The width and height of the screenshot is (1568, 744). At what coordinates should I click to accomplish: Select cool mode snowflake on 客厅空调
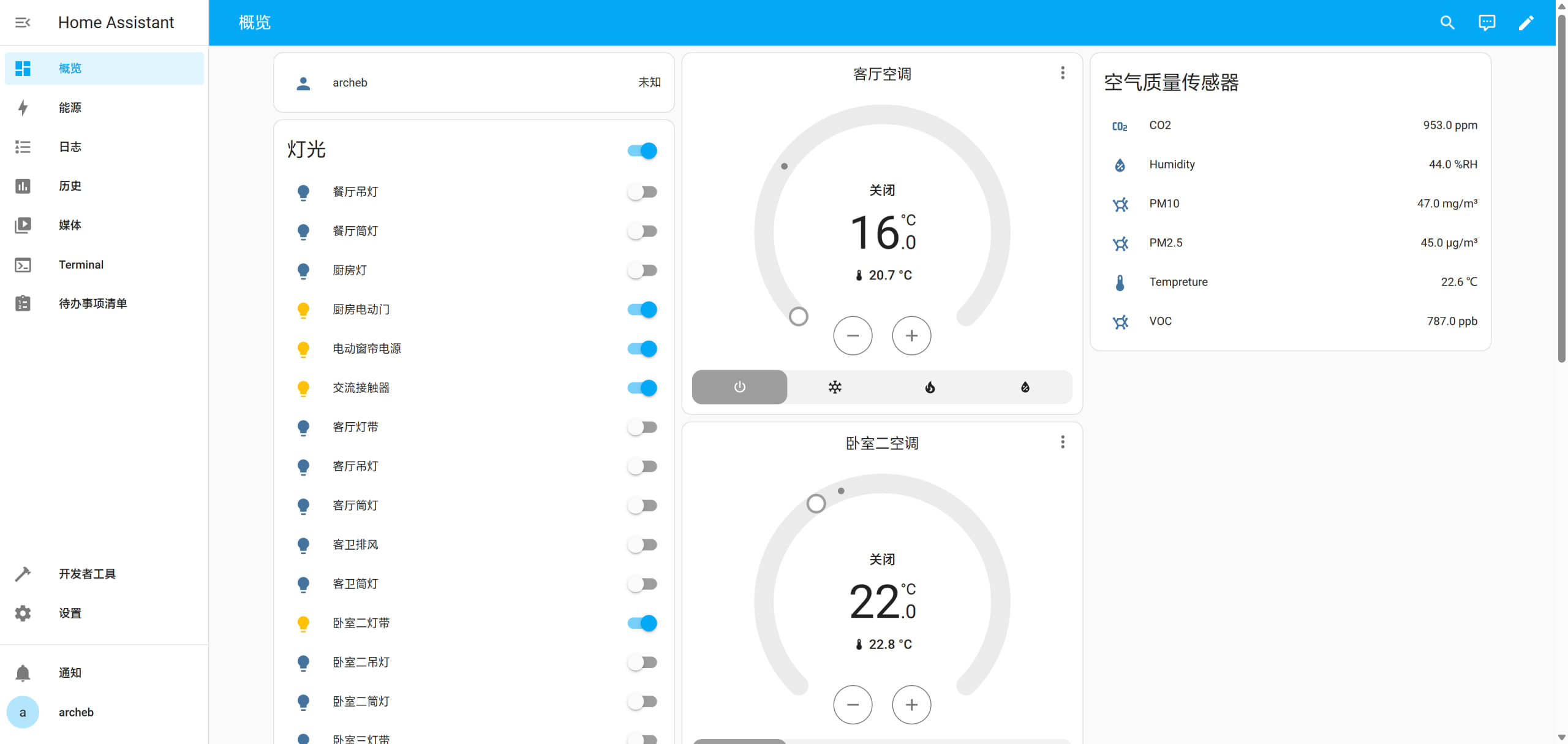pos(835,387)
